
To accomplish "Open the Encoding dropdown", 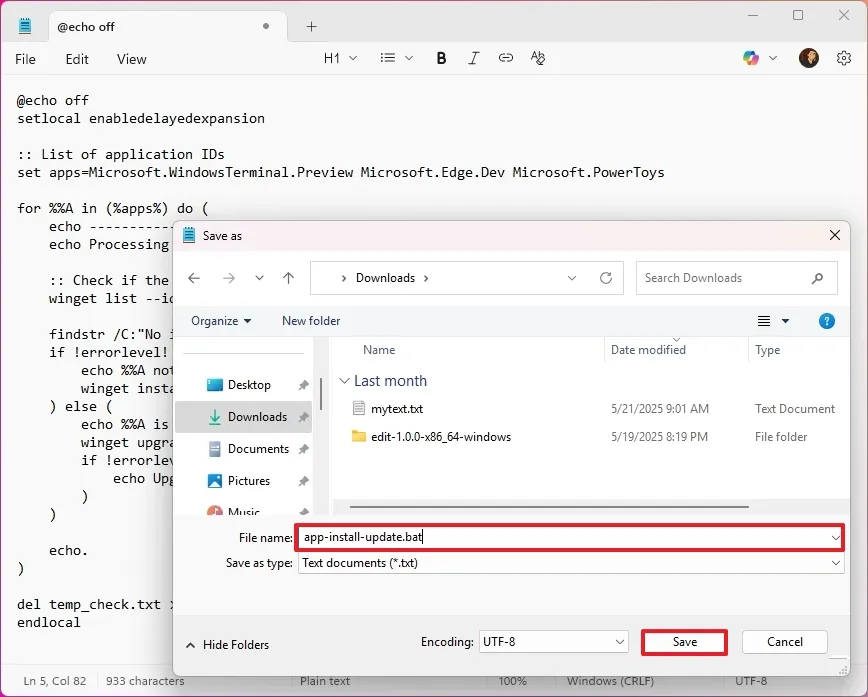I will [551, 642].
